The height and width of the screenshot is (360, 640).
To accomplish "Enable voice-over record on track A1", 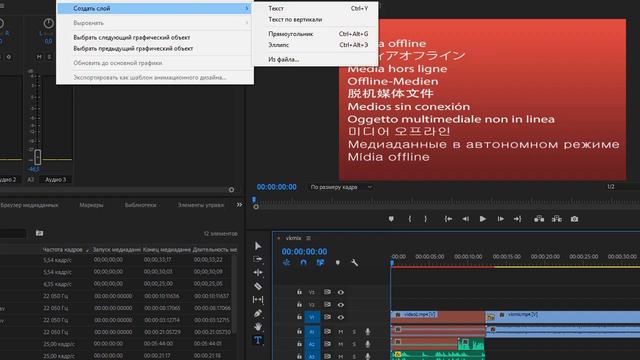I will click(367, 332).
